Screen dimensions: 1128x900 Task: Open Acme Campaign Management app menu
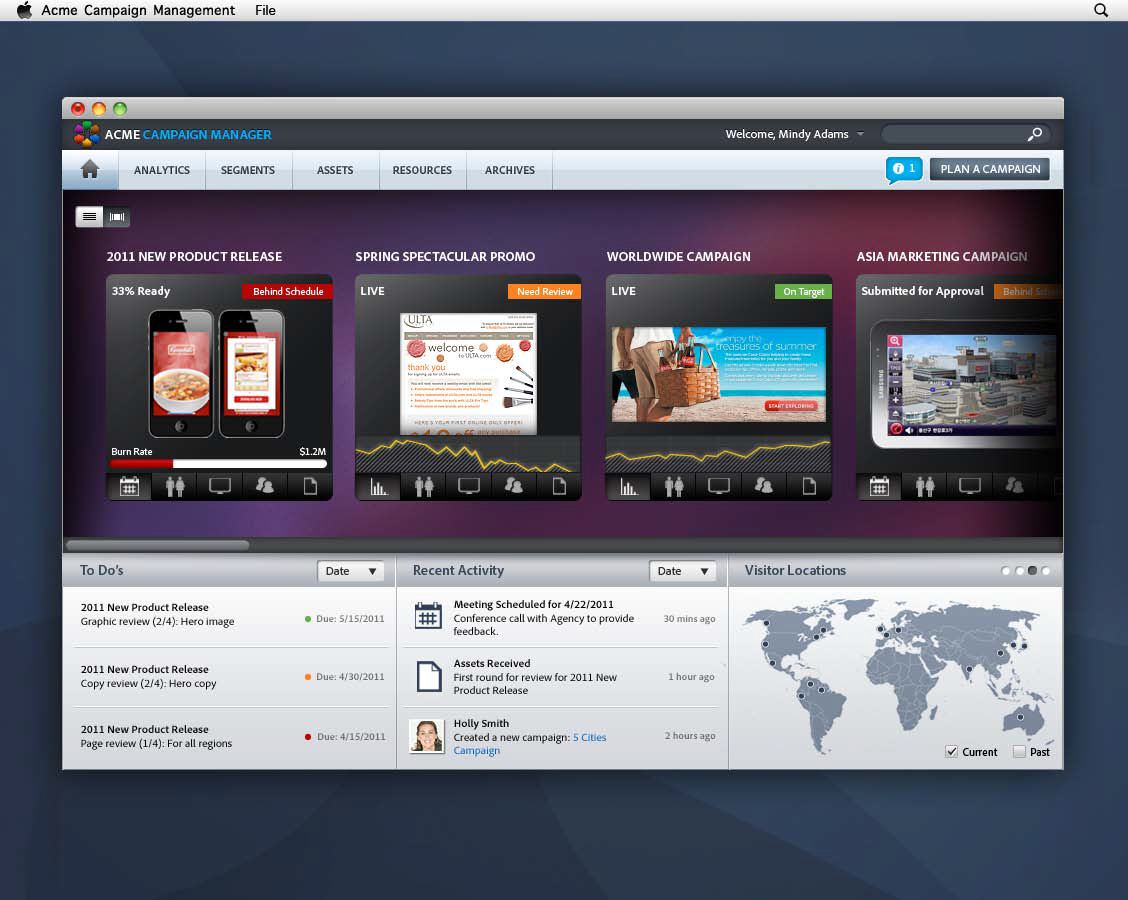coord(138,10)
